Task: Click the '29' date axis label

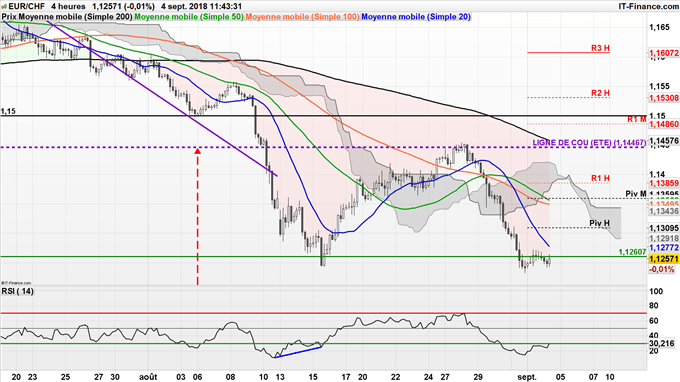Action: click(x=478, y=377)
